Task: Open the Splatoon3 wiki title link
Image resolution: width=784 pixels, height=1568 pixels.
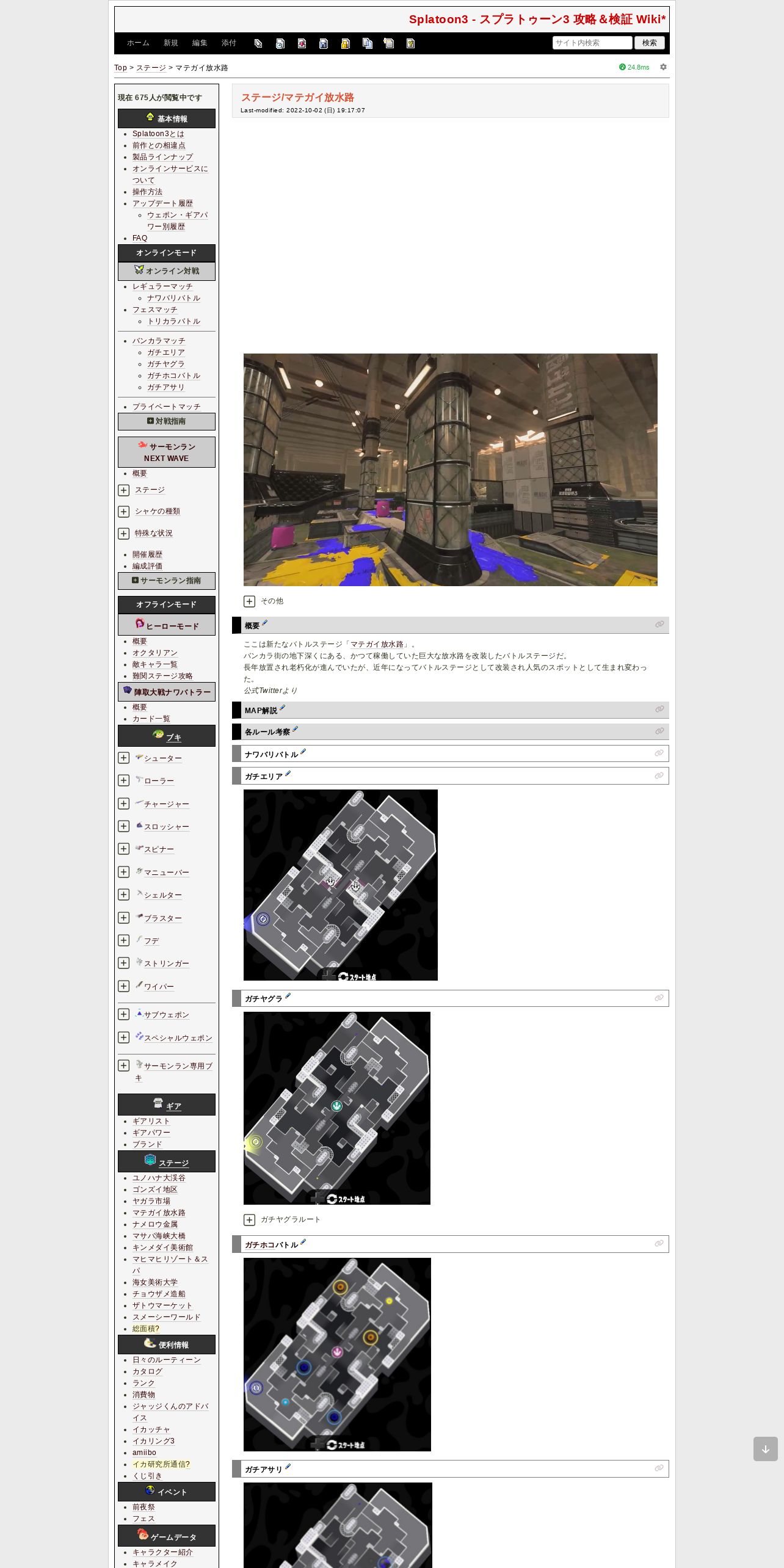Action: [x=537, y=20]
